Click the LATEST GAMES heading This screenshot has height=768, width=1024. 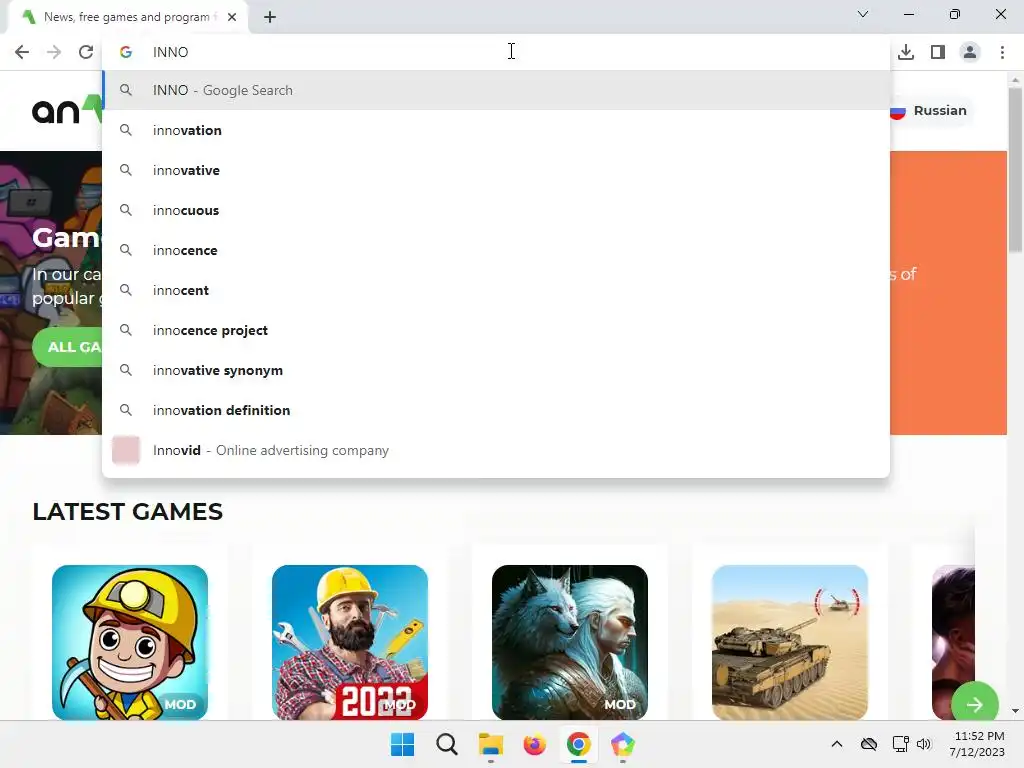point(127,511)
